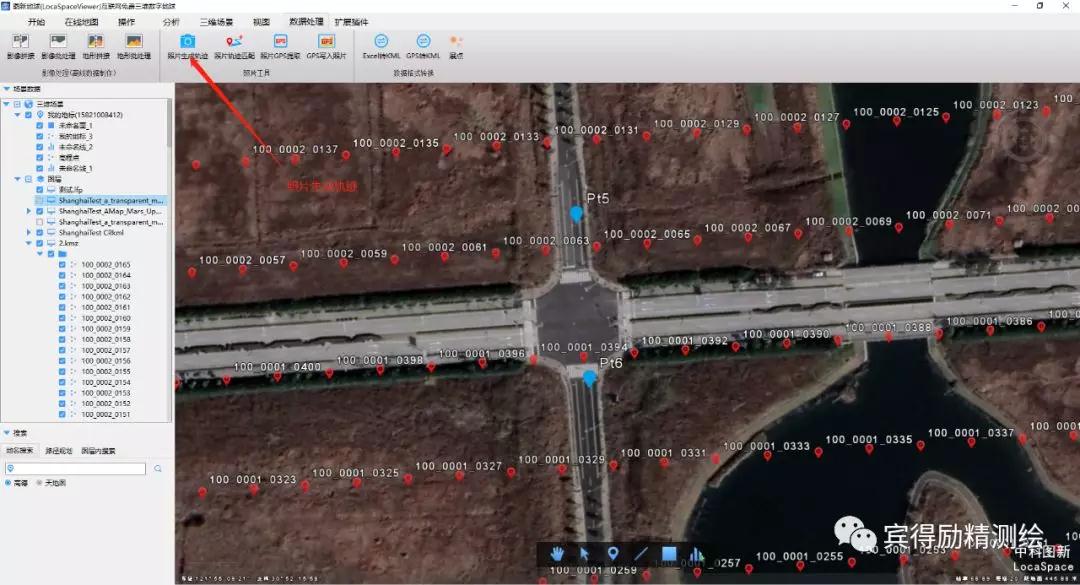Pick the line drawing tool in map toolbar
This screenshot has height=585, width=1080.
click(x=641, y=554)
